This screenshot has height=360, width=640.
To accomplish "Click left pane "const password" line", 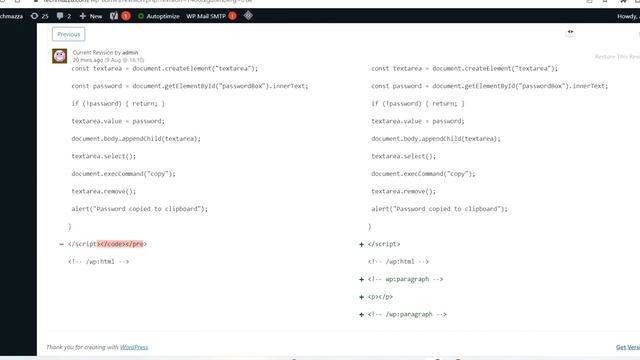I will (190, 86).
